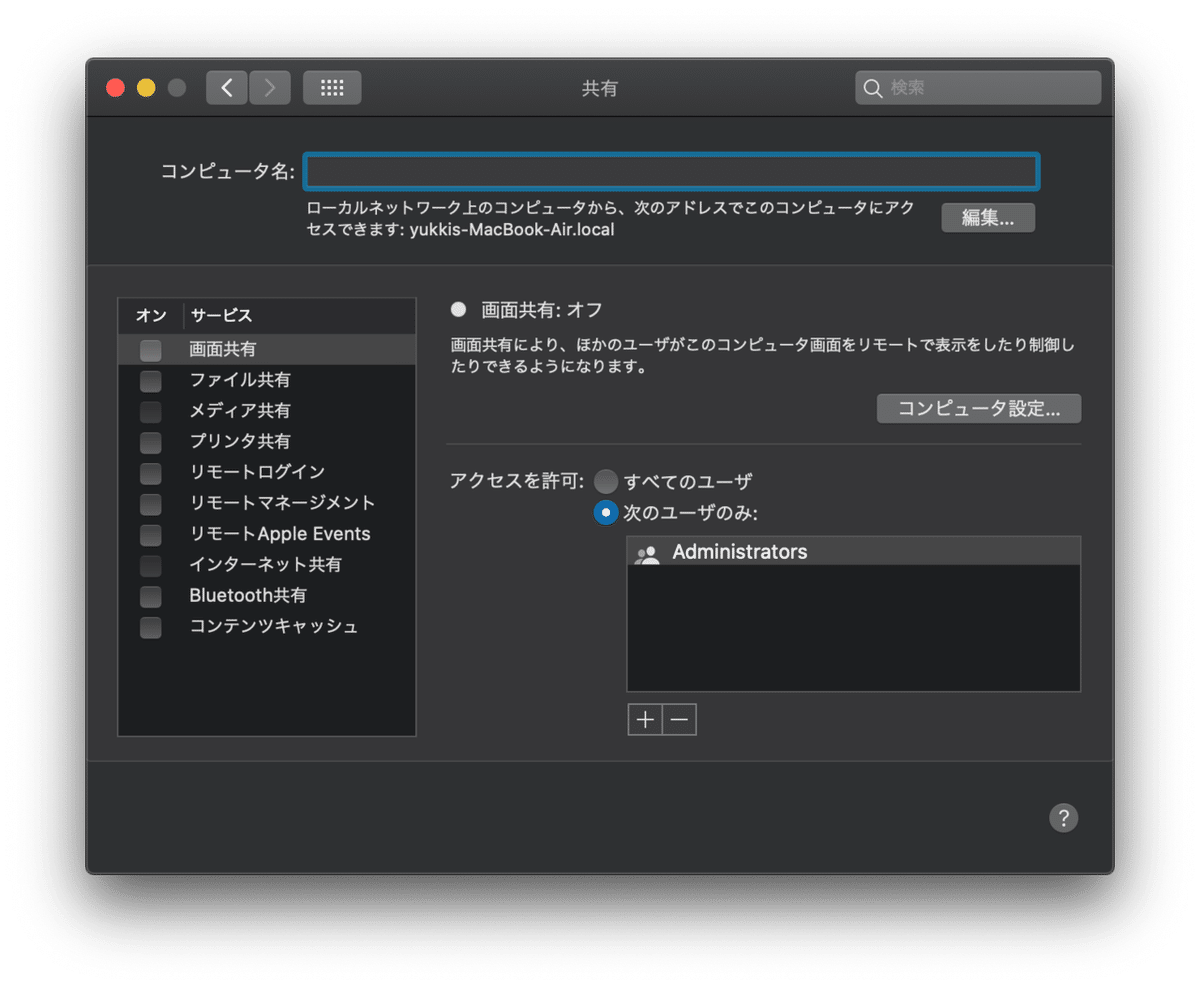Image resolution: width=1200 pixels, height=988 pixels.
Task: Enable the プリンタ共有 checkbox
Action: (x=151, y=442)
